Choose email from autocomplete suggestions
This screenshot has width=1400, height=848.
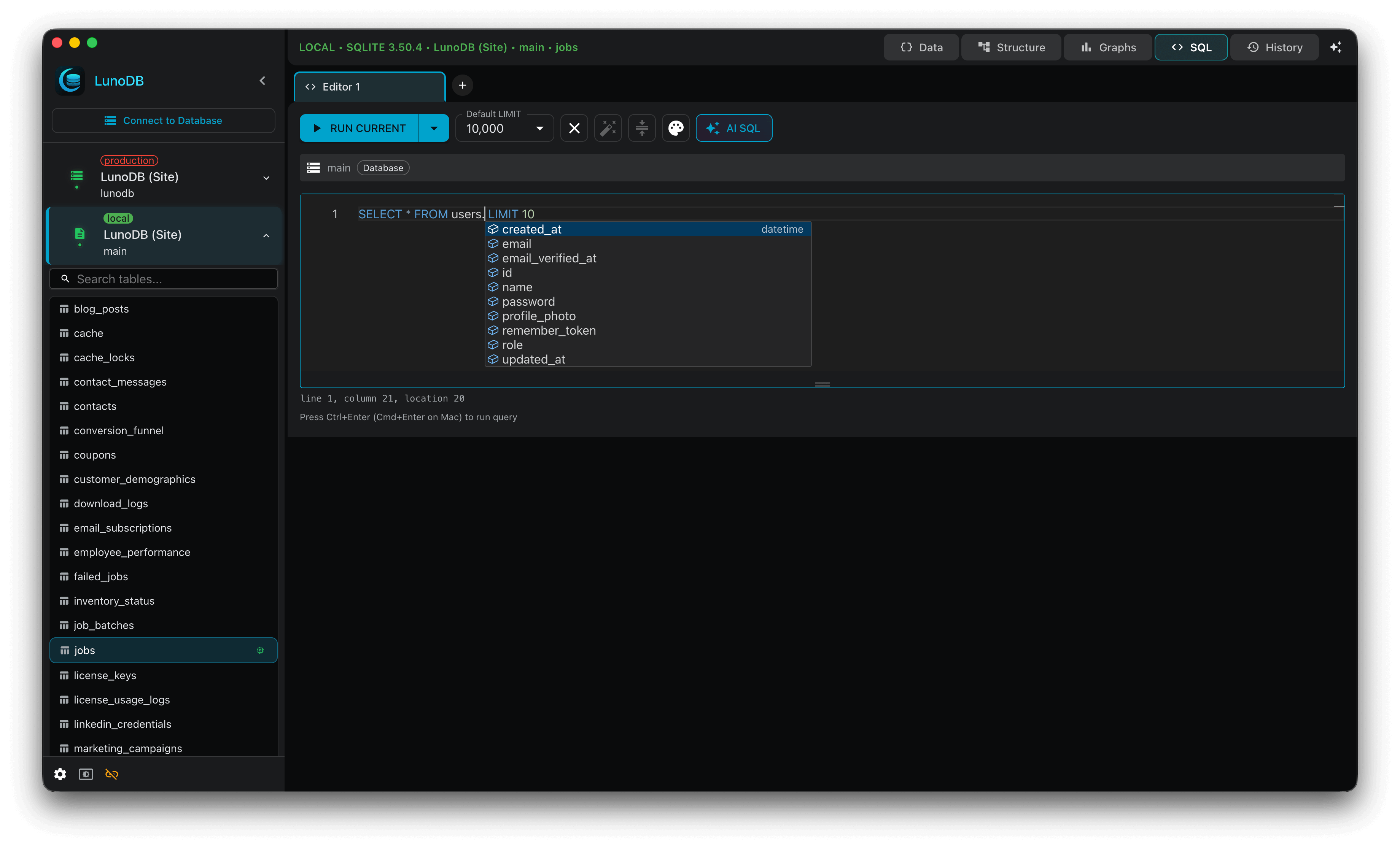pyautogui.click(x=648, y=244)
